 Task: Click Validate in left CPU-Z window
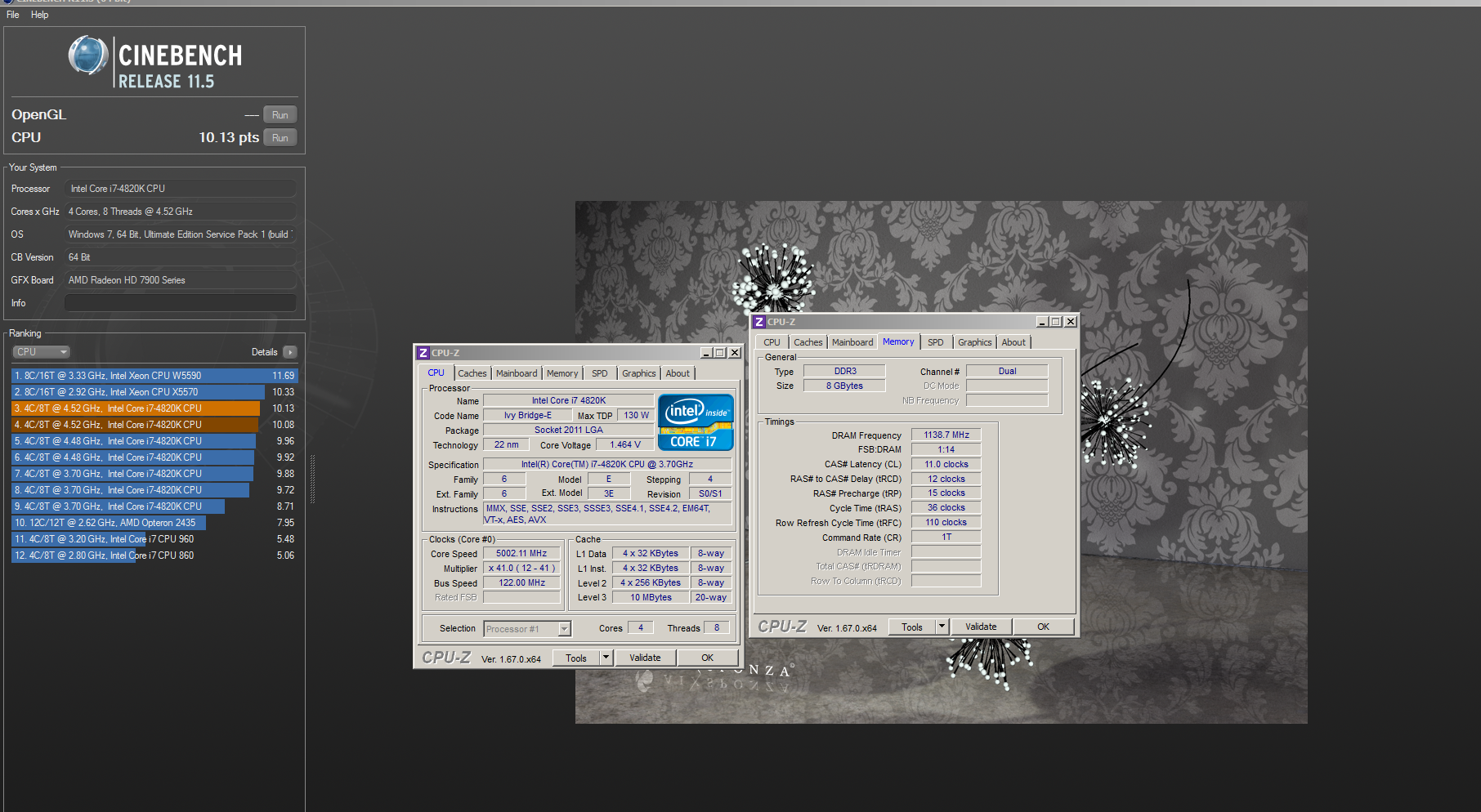click(x=645, y=658)
